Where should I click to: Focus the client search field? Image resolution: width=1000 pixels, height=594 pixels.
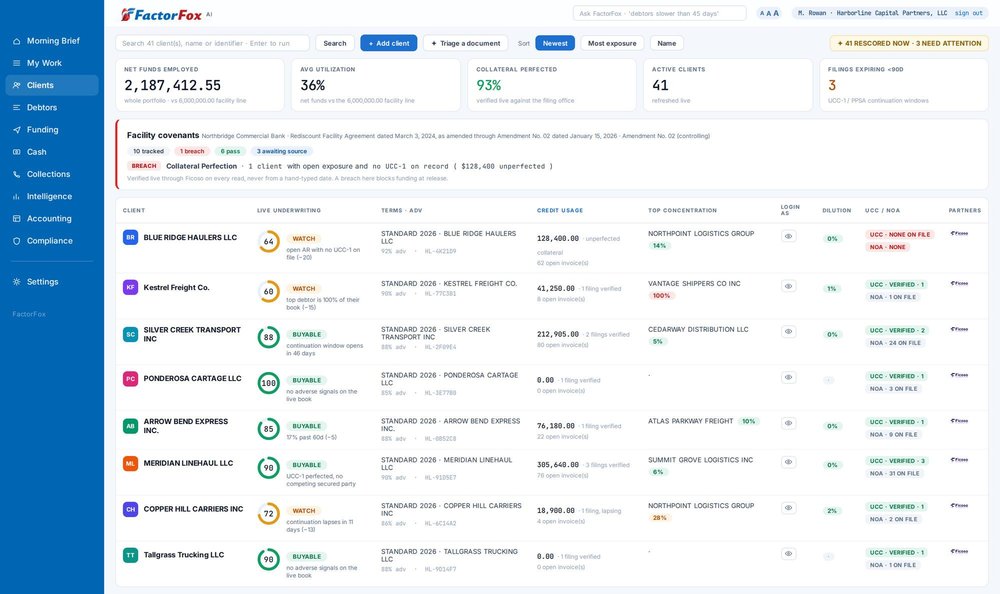tap(212, 43)
